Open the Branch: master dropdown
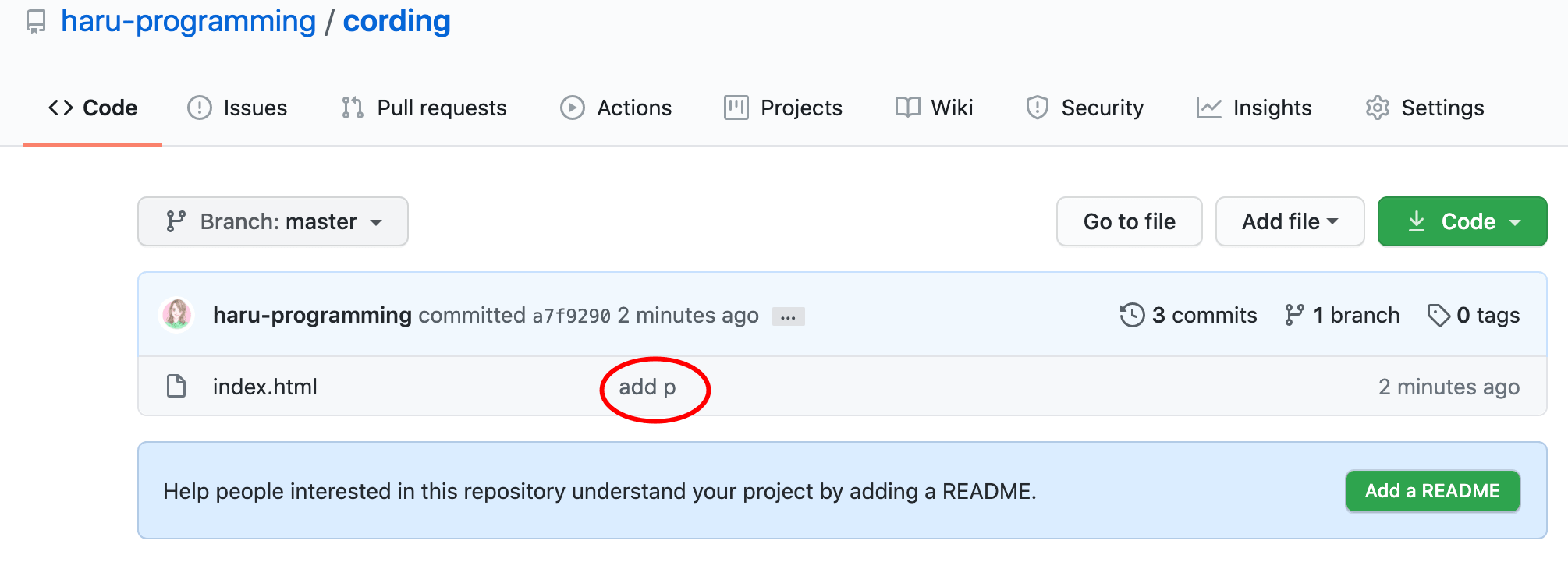1568x569 pixels. tap(273, 221)
